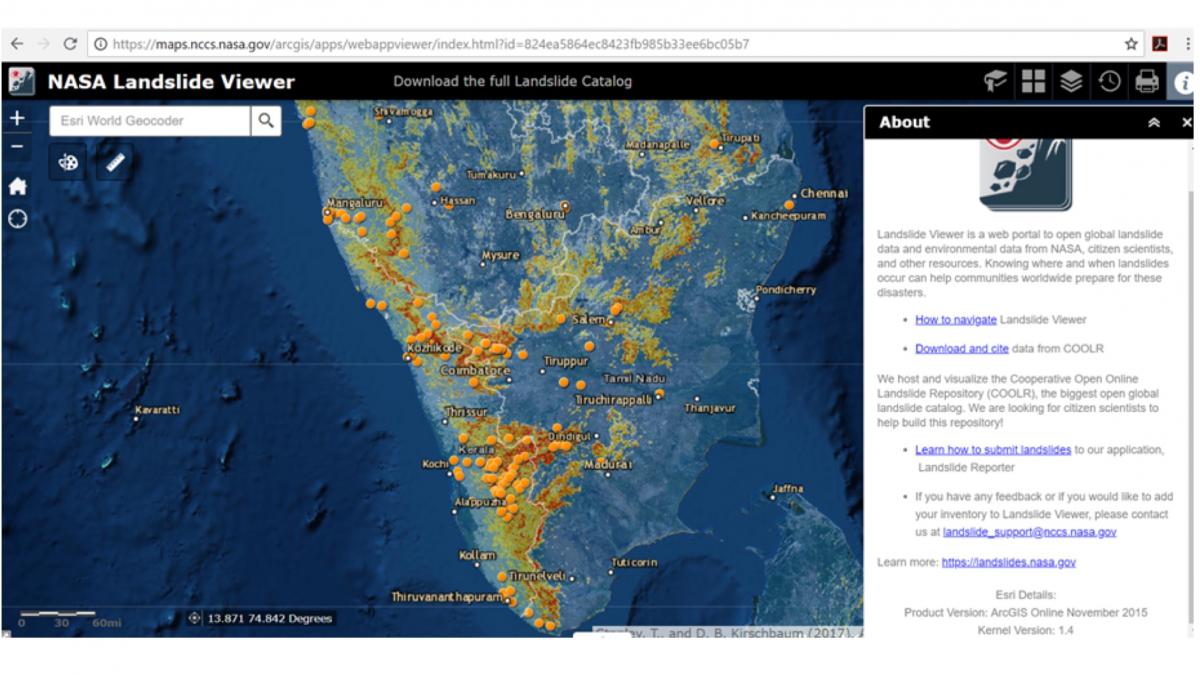Select the Draw palette tool
Screen dimensions: 1200x675
(x=68, y=161)
